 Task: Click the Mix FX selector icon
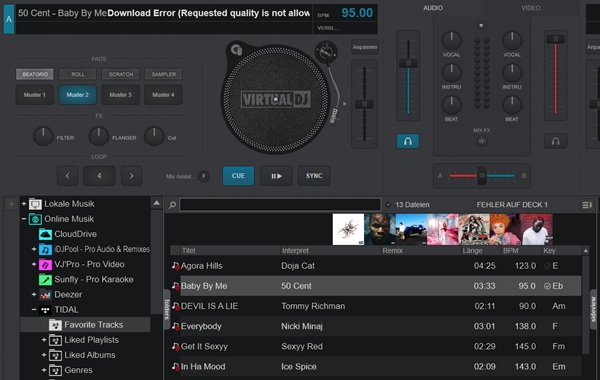pos(481,141)
